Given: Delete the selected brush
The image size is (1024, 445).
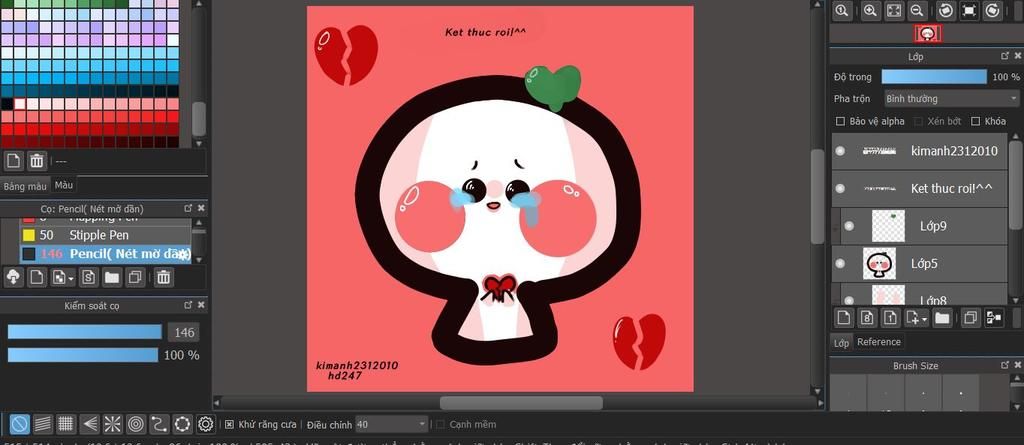Looking at the screenshot, I should [x=163, y=277].
